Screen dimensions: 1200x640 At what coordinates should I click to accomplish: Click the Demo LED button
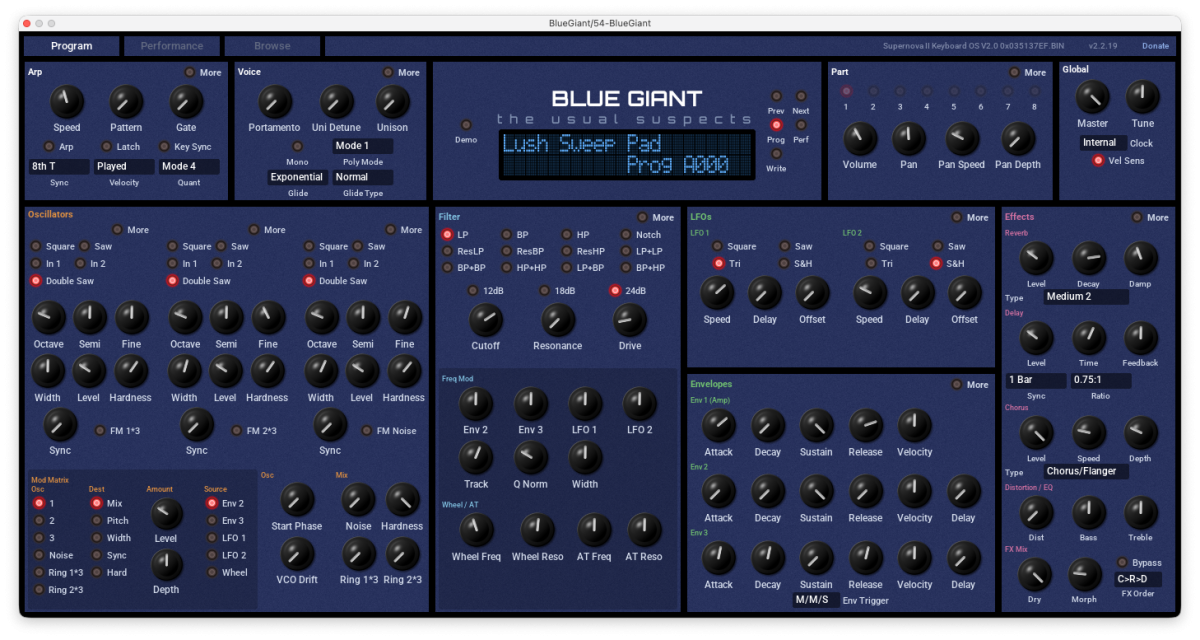click(466, 125)
